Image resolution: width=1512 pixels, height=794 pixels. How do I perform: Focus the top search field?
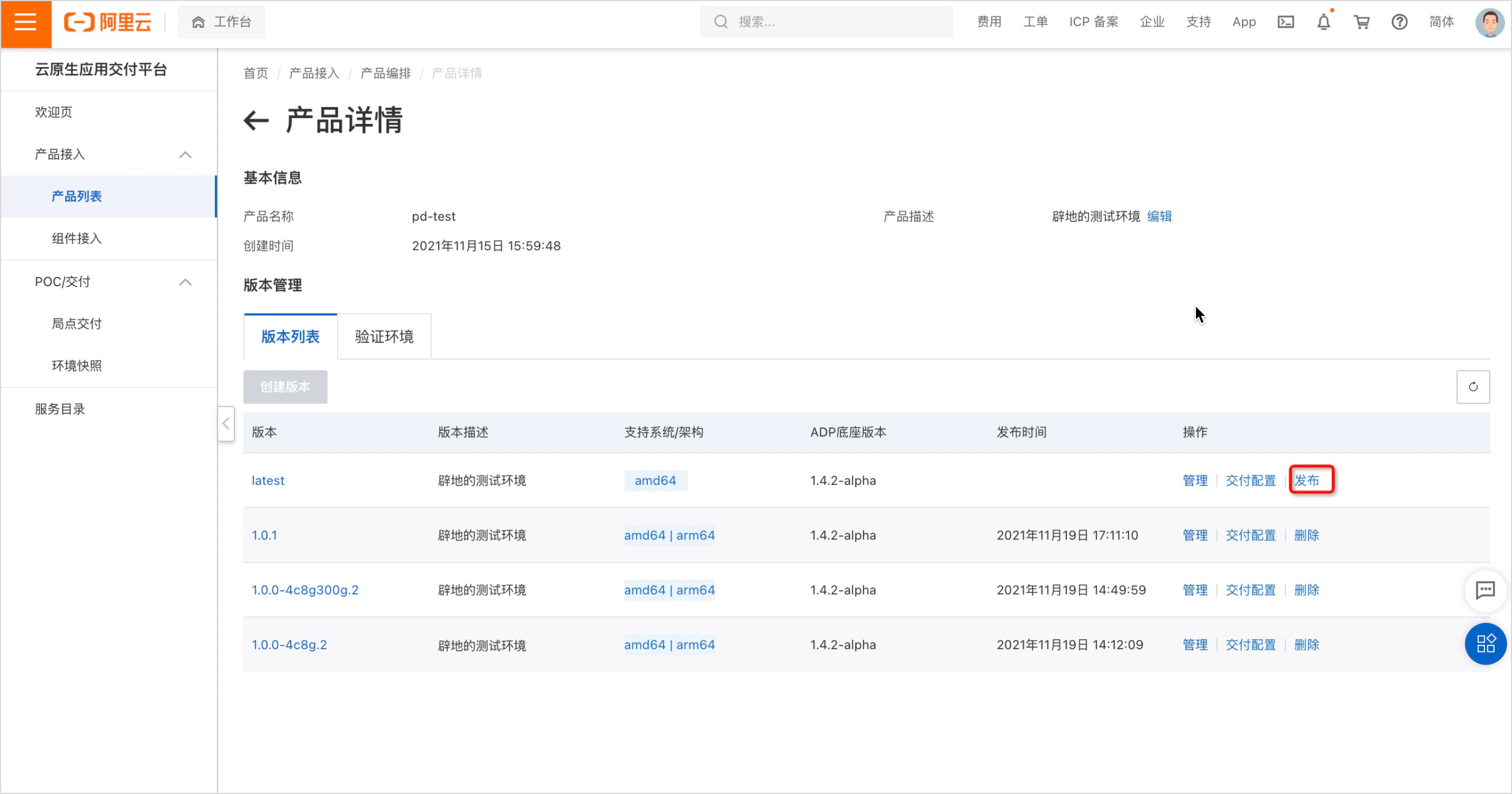[826, 23]
